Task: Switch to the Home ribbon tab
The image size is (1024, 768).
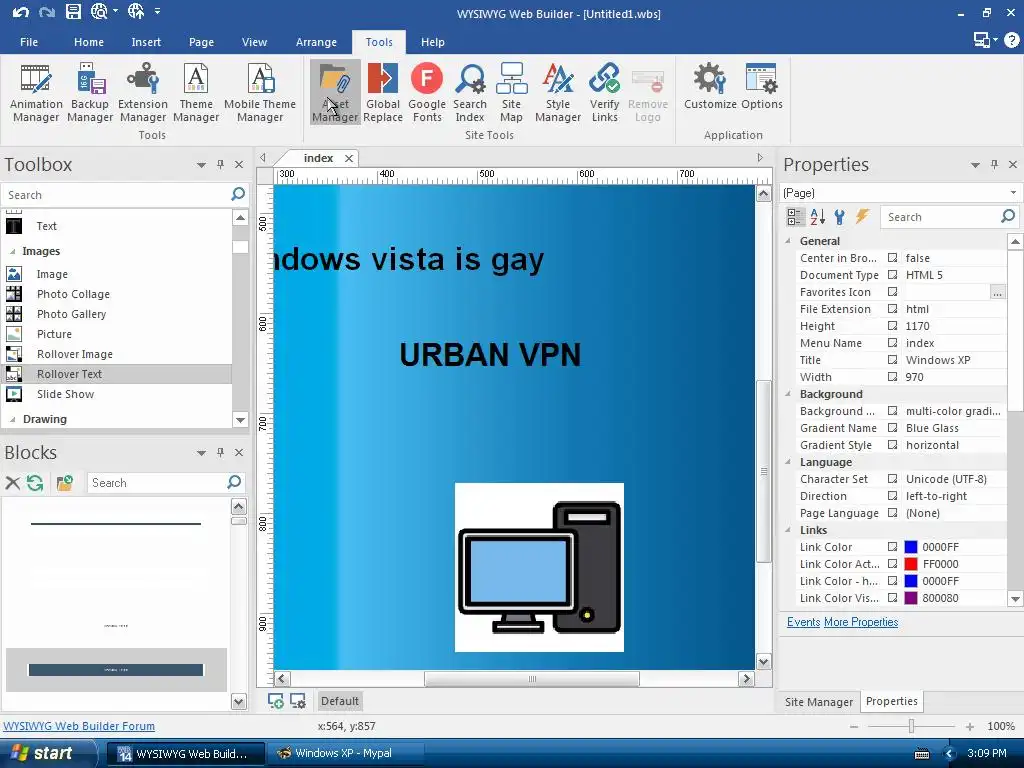Action: (x=89, y=42)
